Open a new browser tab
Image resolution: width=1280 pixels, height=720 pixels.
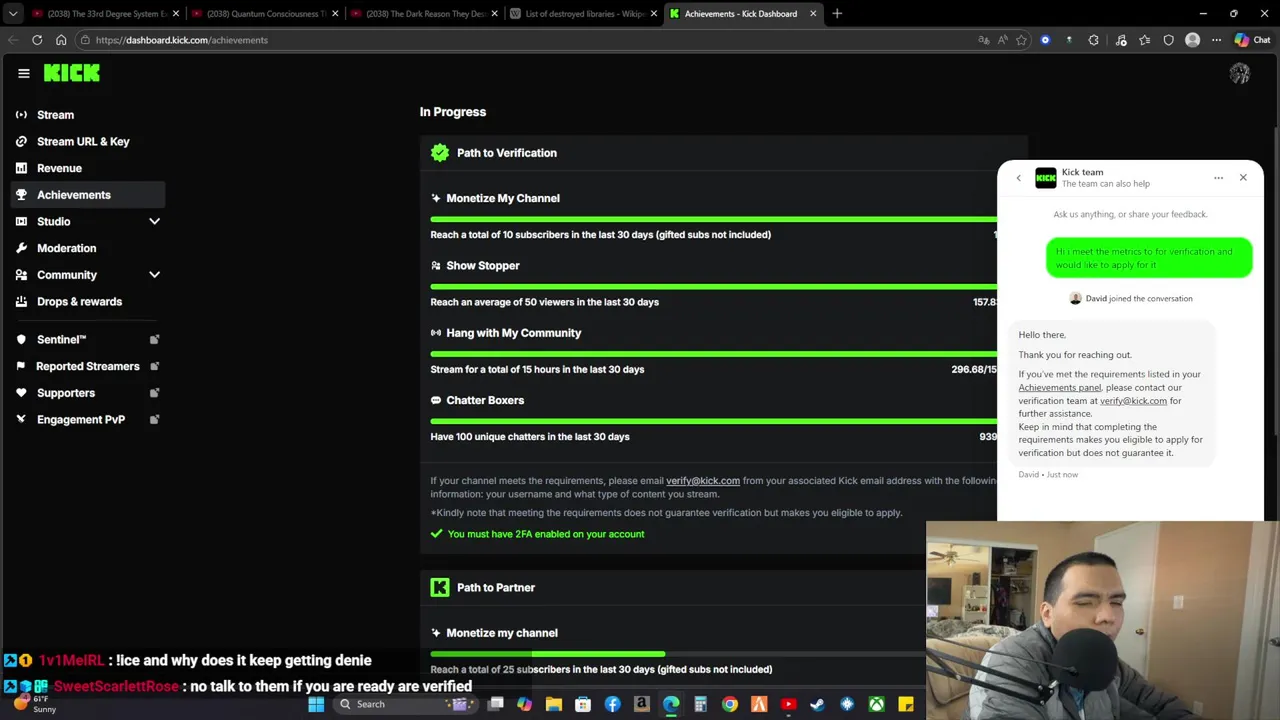(837, 14)
